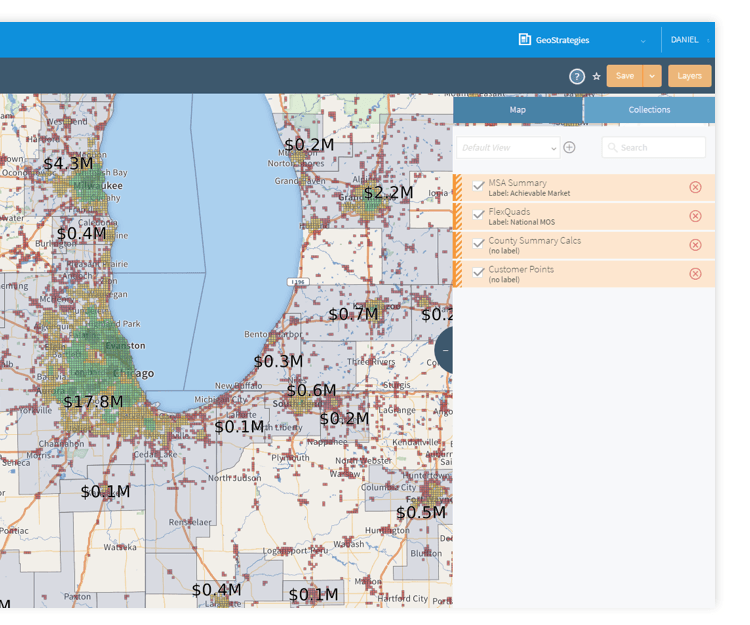Add a new view with plus icon
The image size is (750, 625).
(x=569, y=147)
